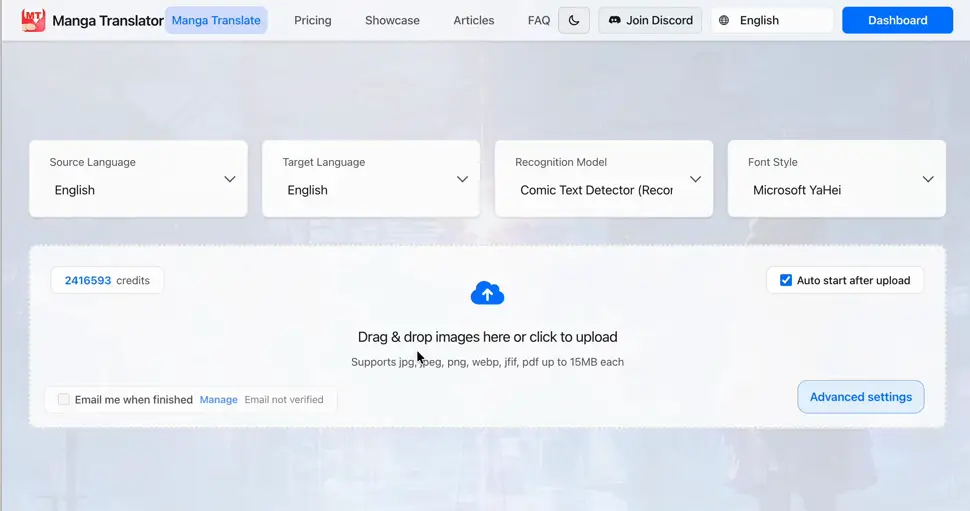Click the 'Email not verified' text
Viewport: 970px width, 511px height.
[x=284, y=400]
